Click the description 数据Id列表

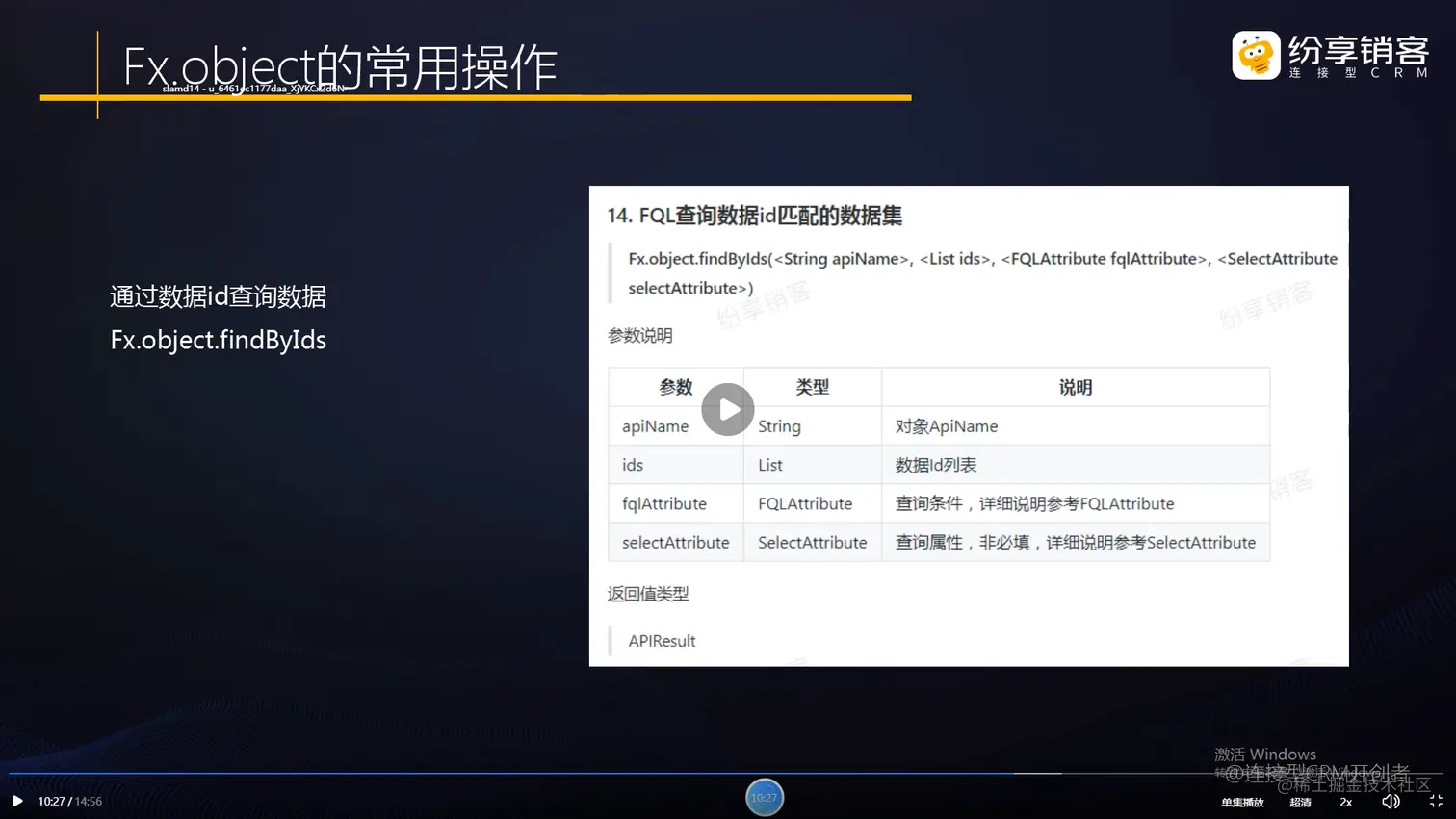pos(936,465)
